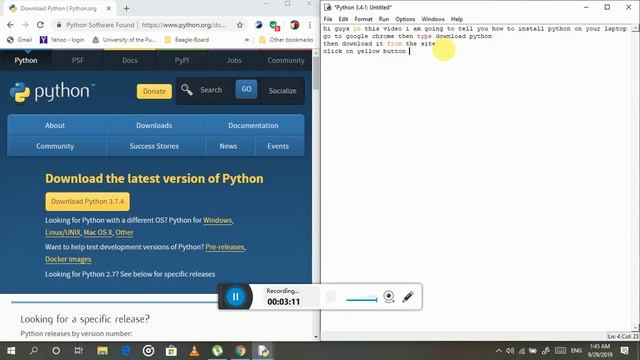Open the Documentation site menu
Image resolution: width=640 pixels, height=360 pixels.
pyautogui.click(x=253, y=125)
